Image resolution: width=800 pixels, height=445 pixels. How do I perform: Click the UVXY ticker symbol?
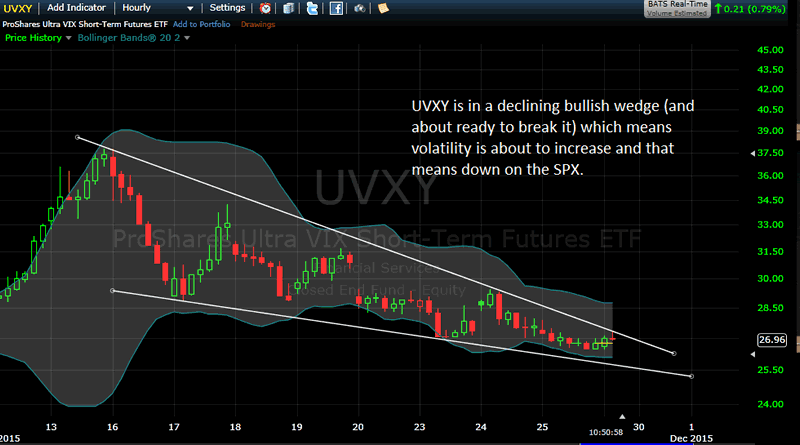pos(18,8)
